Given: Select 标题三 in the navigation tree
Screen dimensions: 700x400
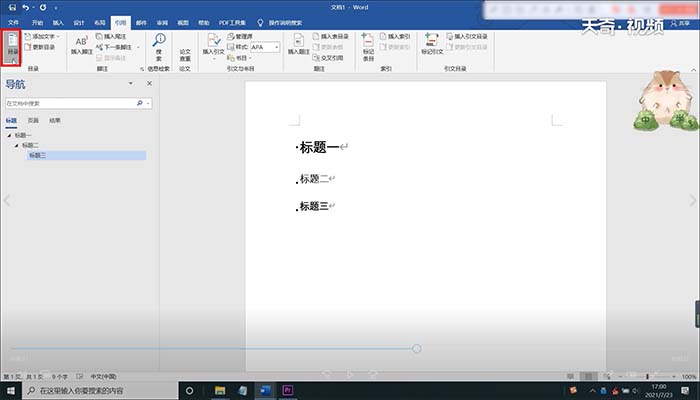Looking at the screenshot, I should click(x=87, y=155).
